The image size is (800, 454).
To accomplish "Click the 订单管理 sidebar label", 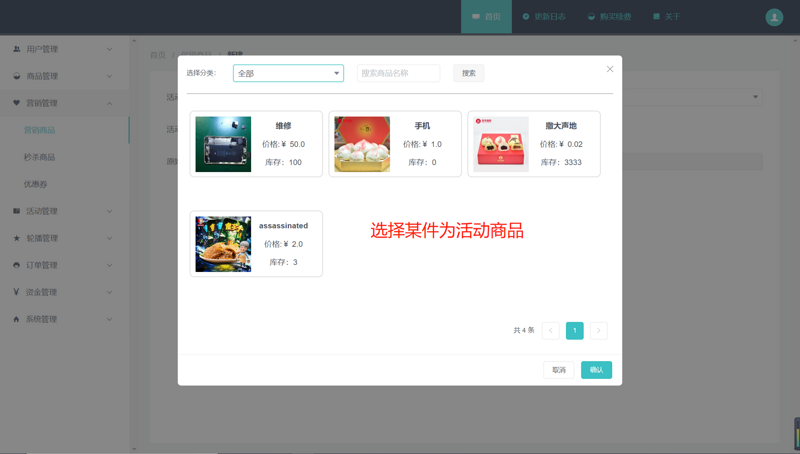I will pyautogui.click(x=42, y=265).
